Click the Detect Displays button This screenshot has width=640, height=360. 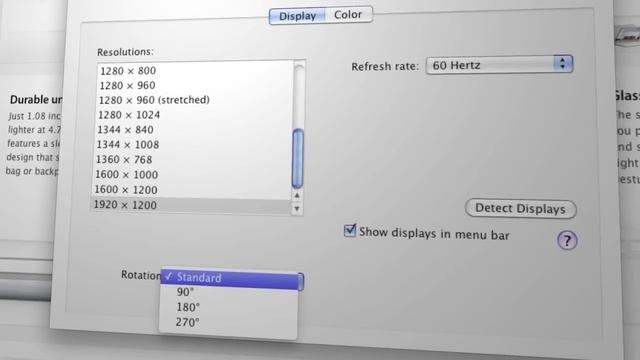(520, 209)
